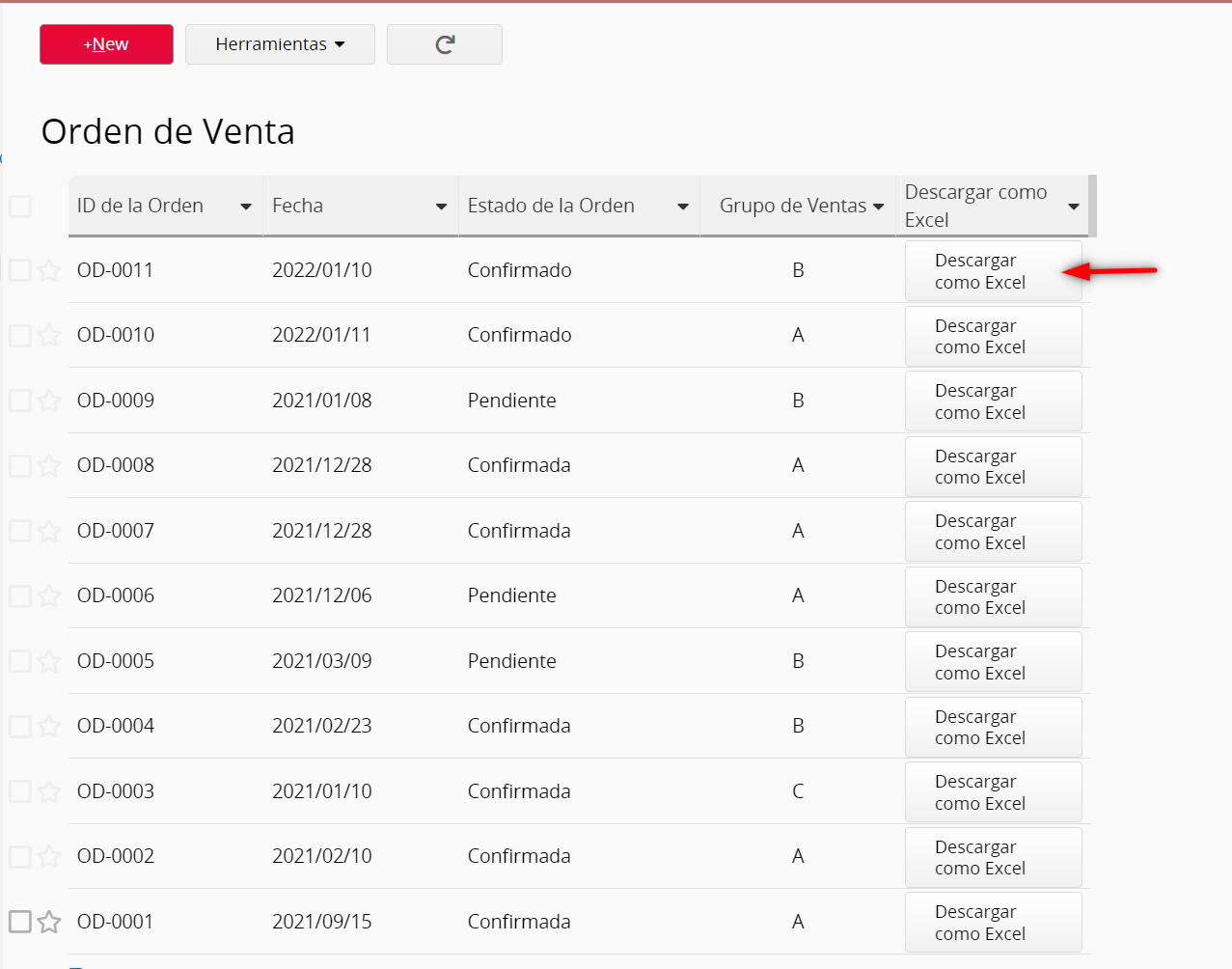Viewport: 1232px width, 969px height.
Task: Expand the Estado de la Orden column menu
Action: pyautogui.click(x=683, y=206)
